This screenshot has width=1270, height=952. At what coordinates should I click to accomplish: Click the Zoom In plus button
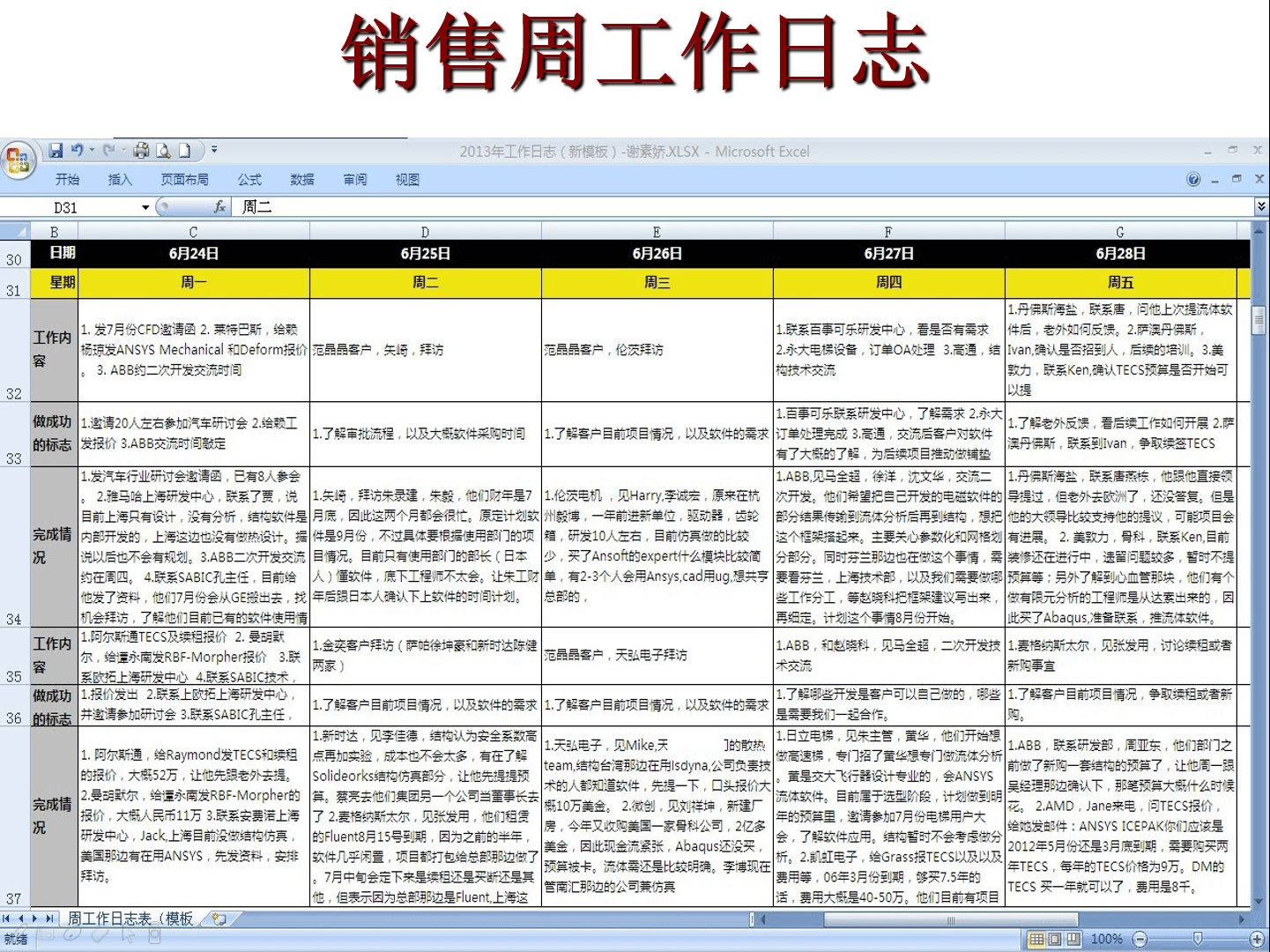1257,940
